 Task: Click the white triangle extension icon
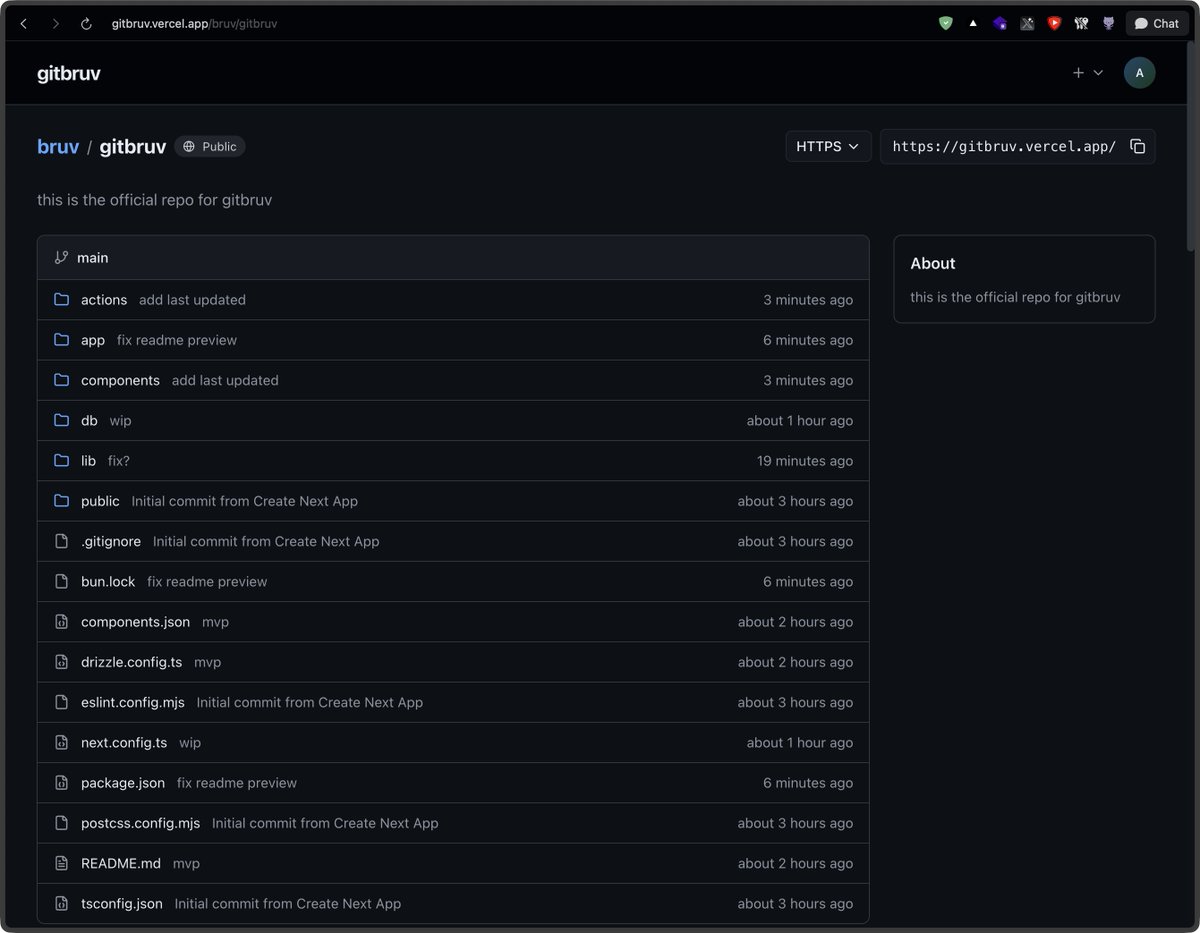[x=973, y=23]
